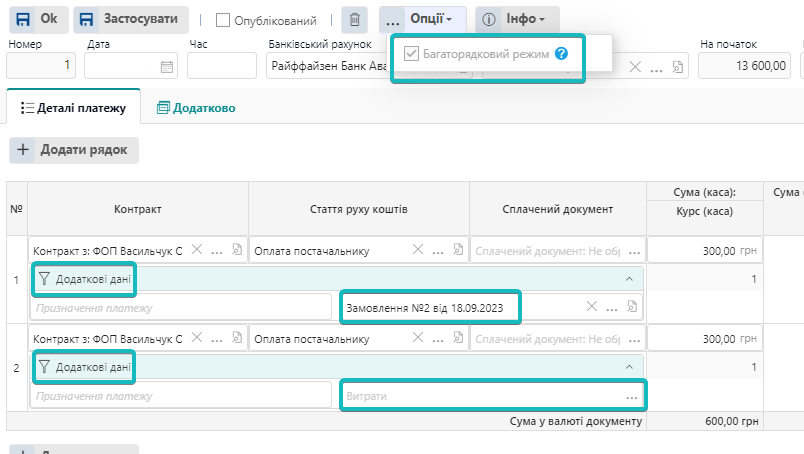This screenshot has width=804, height=454.
Task: Open the calendar picker in Дата field
Action: 167,66
